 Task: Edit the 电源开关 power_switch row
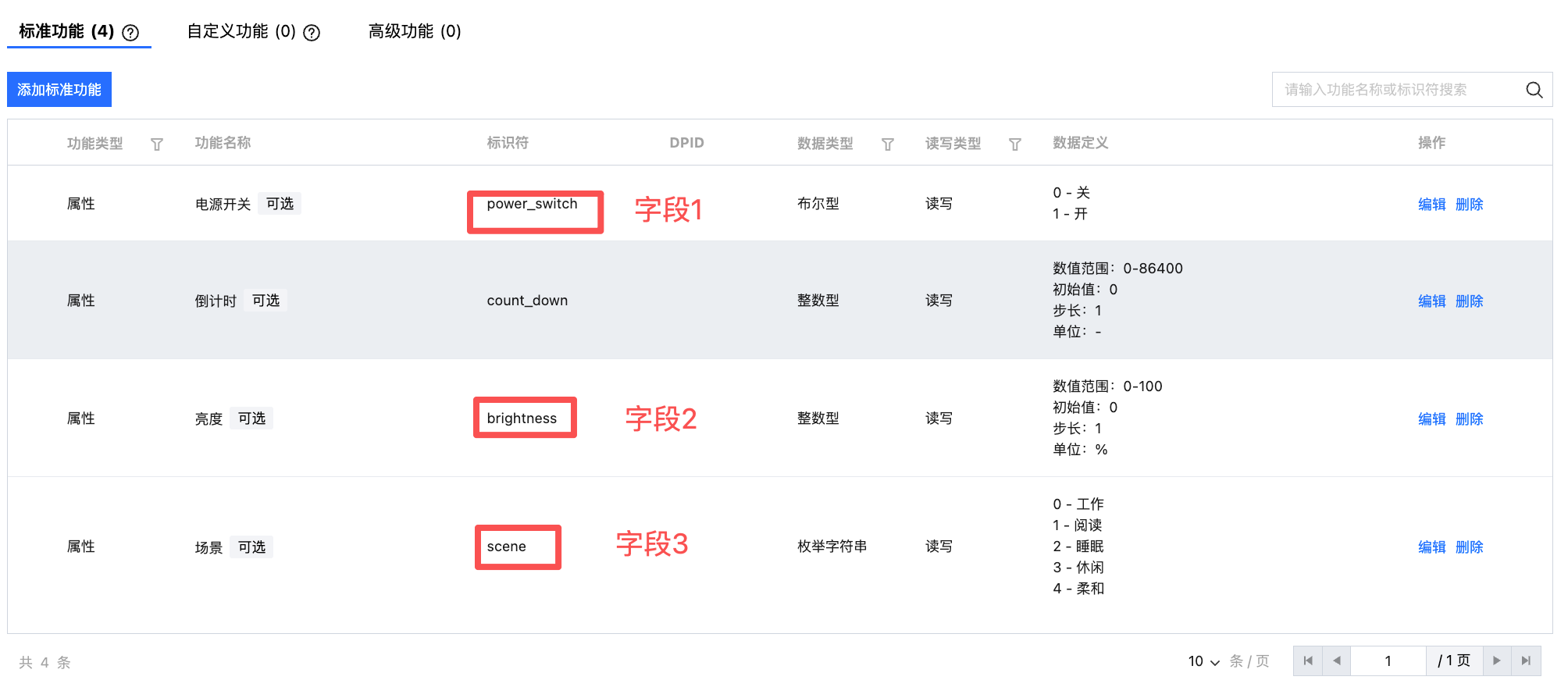[1431, 205]
